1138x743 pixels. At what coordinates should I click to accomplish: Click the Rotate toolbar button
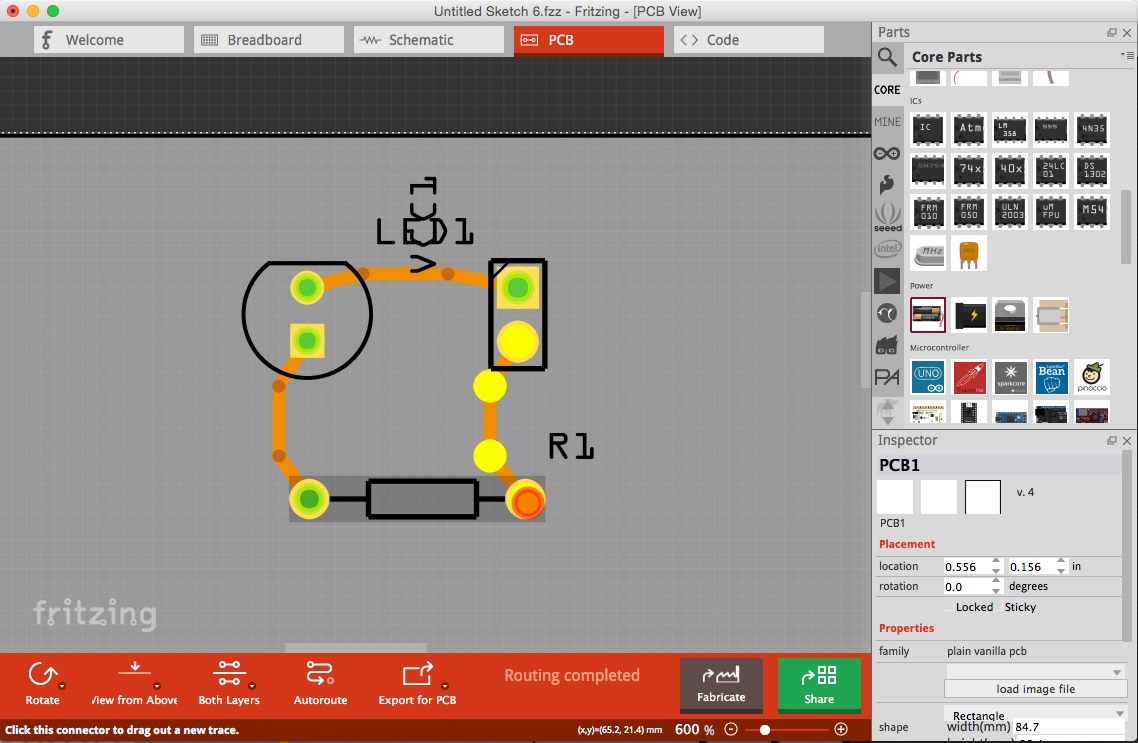(42, 684)
